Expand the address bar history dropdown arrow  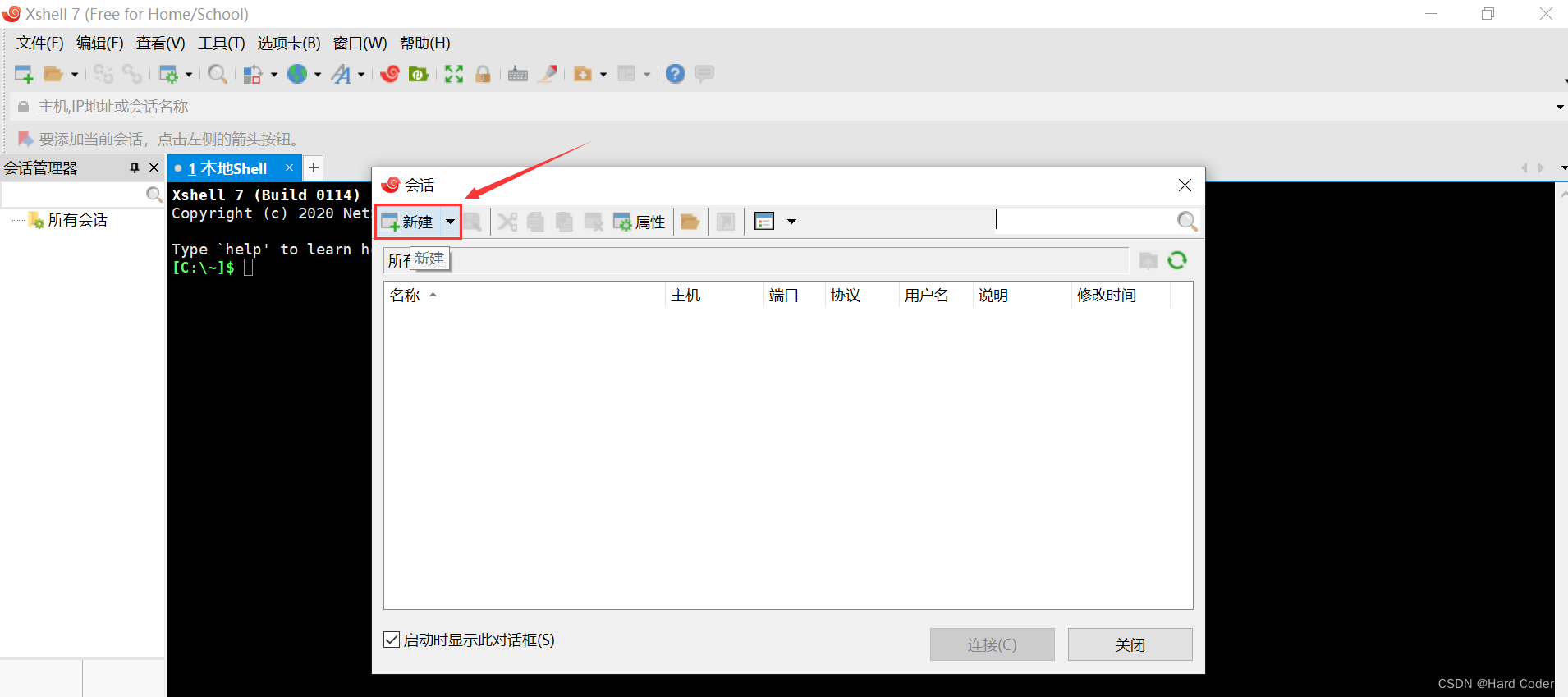tap(1560, 107)
